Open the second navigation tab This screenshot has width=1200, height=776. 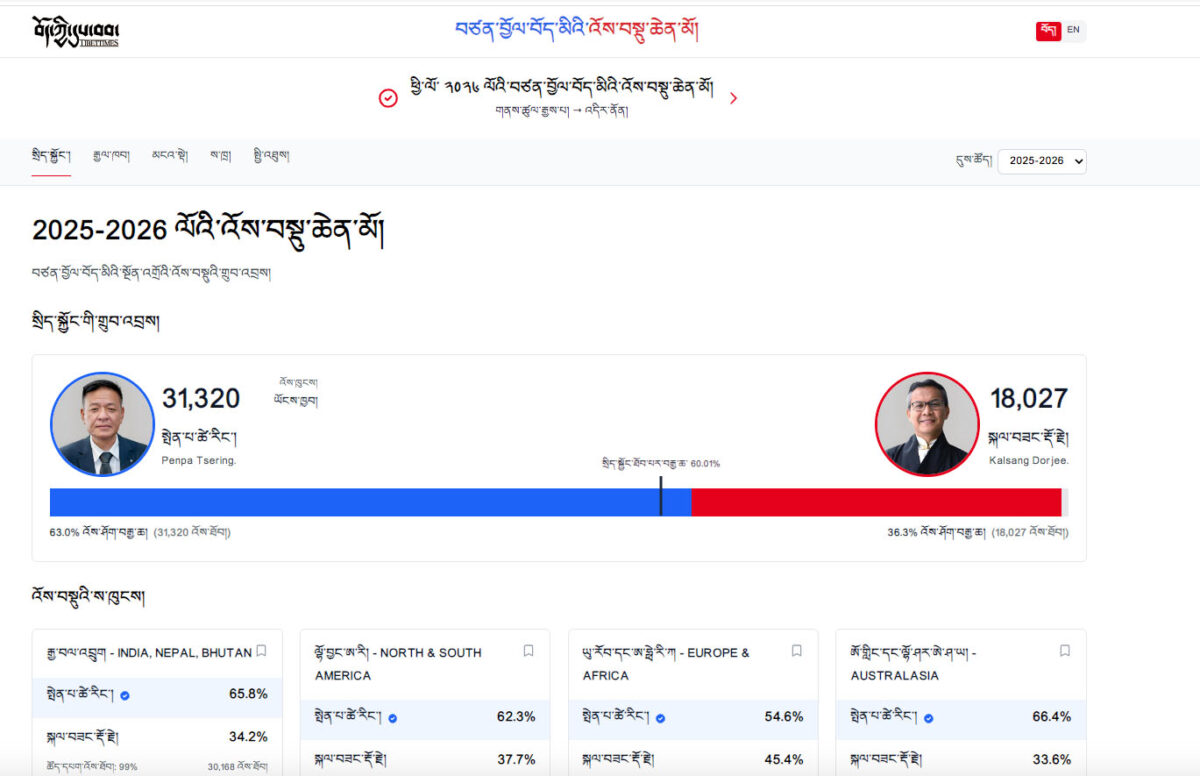110,156
